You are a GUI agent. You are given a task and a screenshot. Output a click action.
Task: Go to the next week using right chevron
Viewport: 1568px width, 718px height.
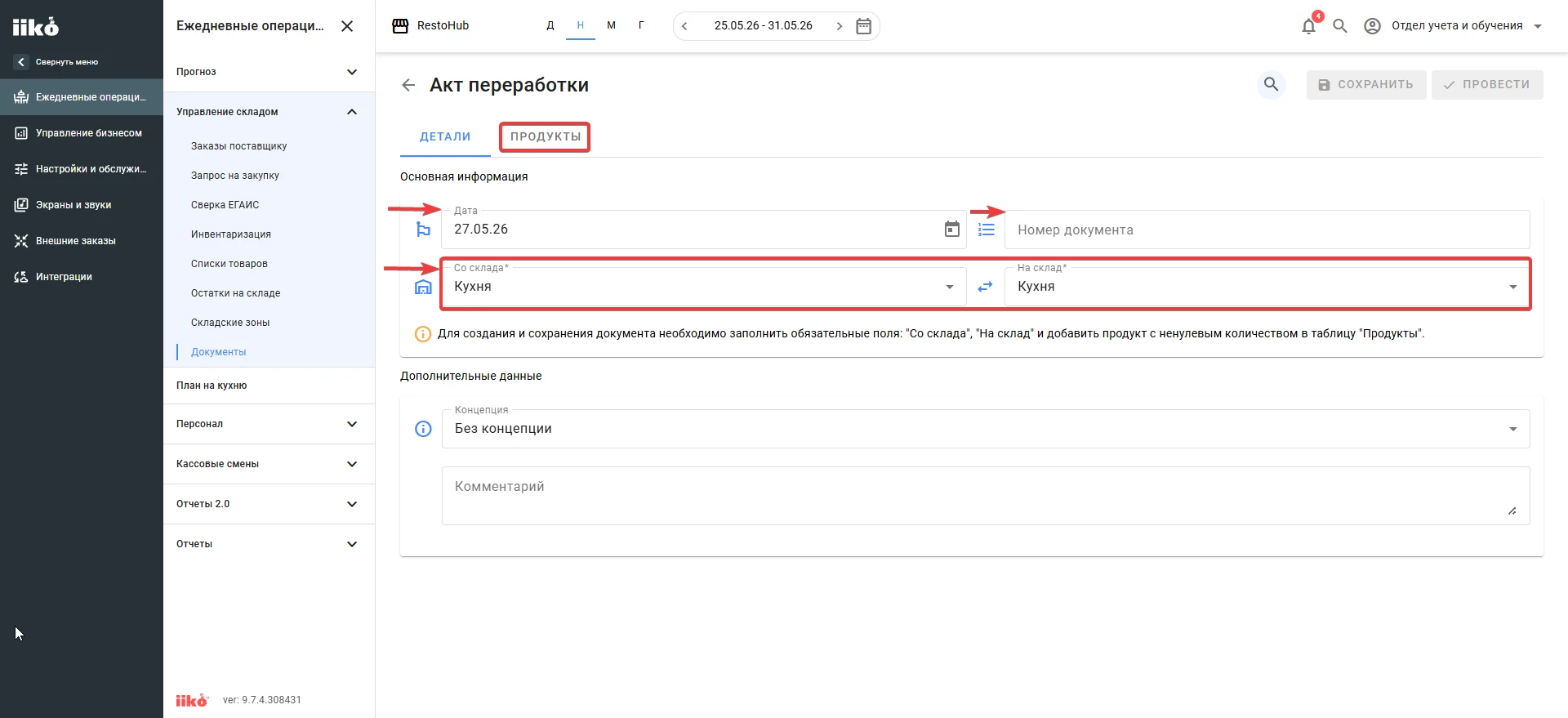click(840, 26)
